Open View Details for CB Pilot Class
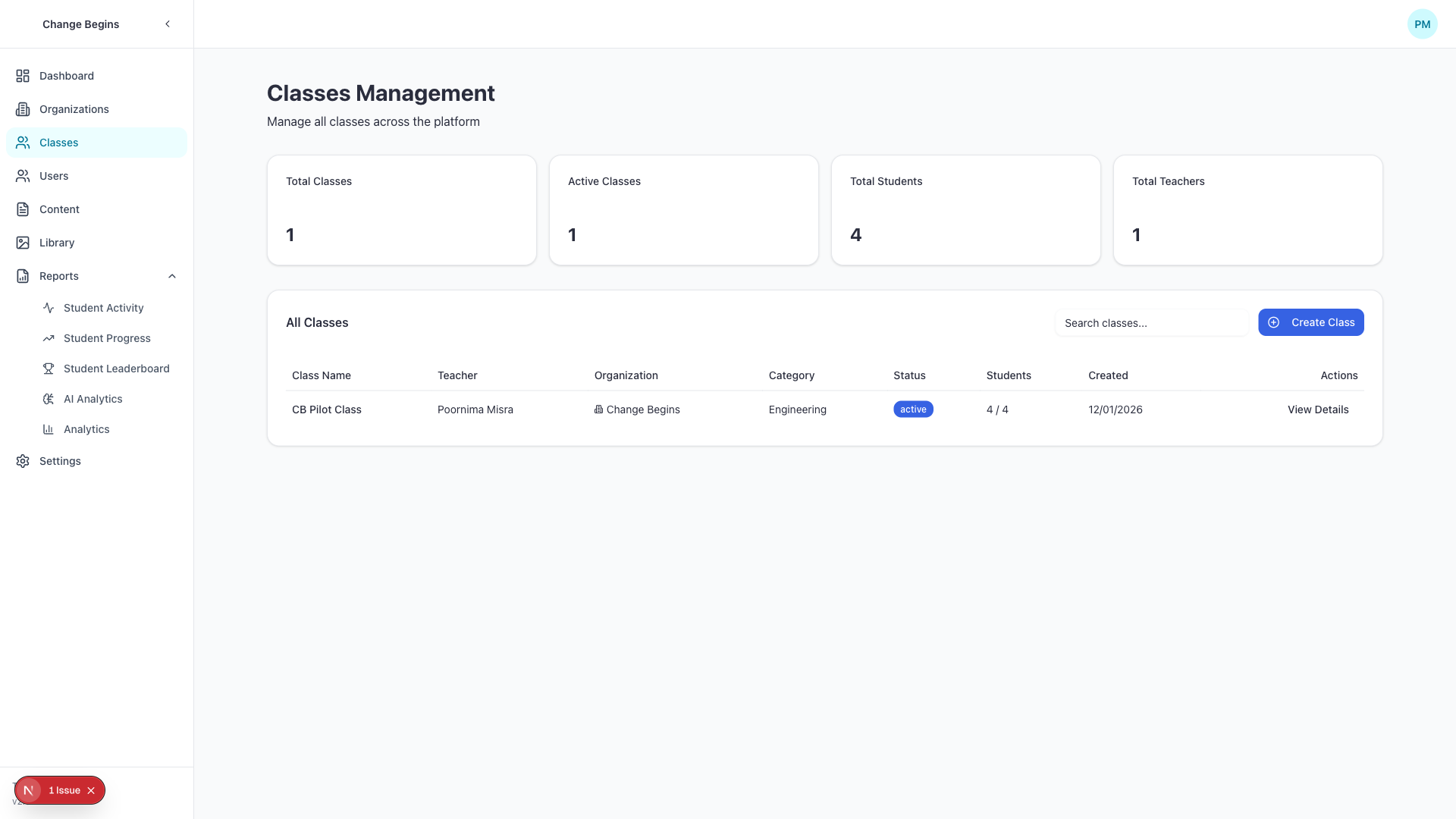Screen dimensions: 1456x819 pos(1317,409)
